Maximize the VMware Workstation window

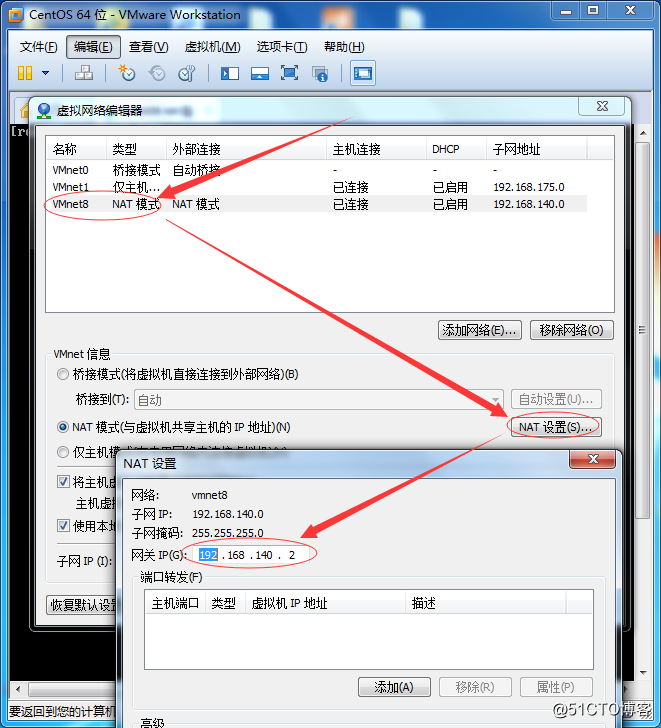(593, 11)
